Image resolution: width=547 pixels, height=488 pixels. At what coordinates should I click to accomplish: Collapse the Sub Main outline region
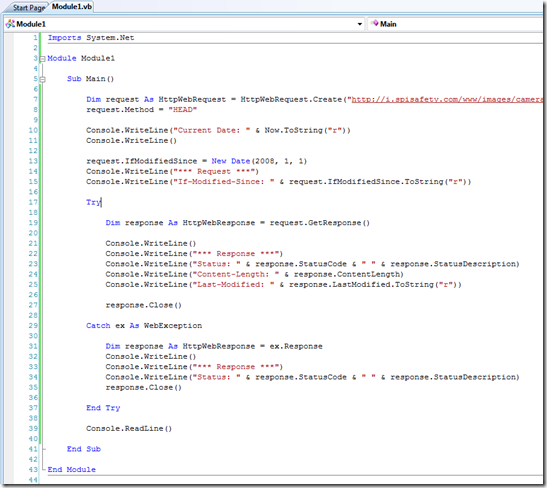[43, 80]
